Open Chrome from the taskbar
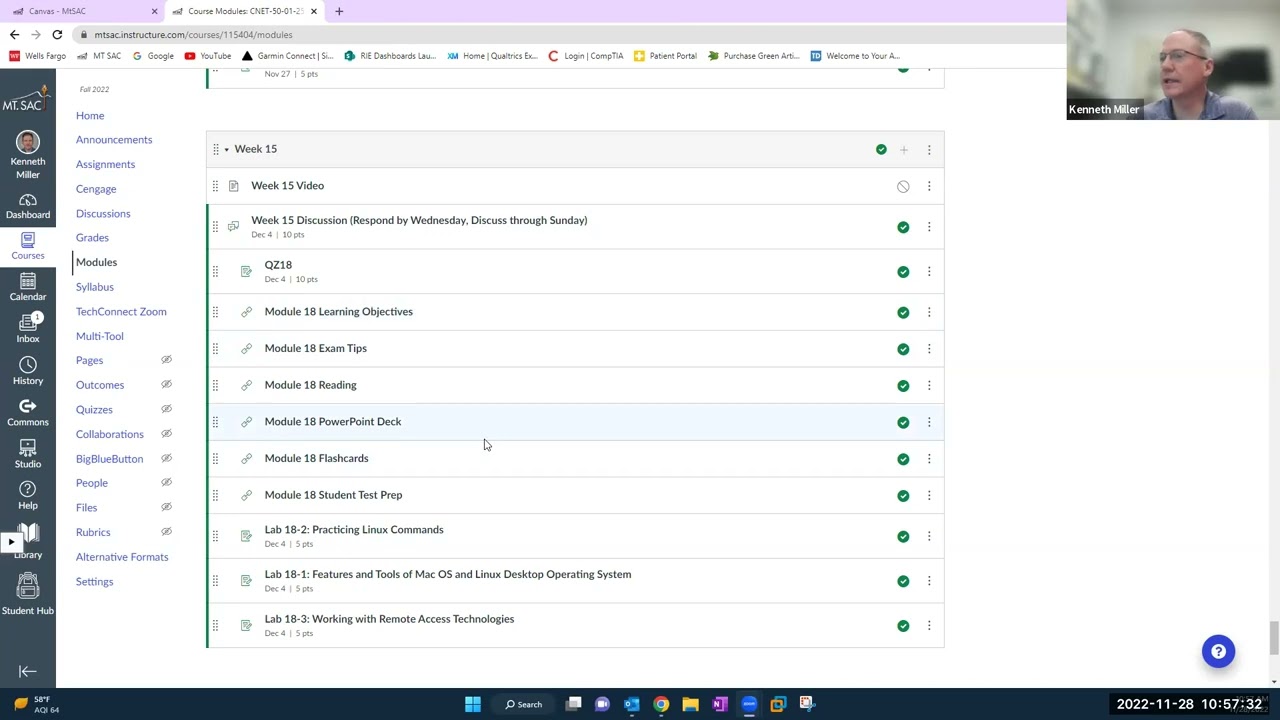 pyautogui.click(x=661, y=704)
